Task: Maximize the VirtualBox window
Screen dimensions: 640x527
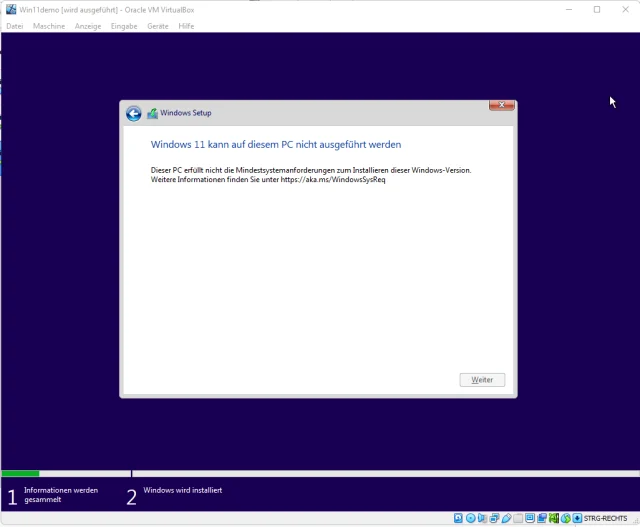Action: pyautogui.click(x=597, y=9)
